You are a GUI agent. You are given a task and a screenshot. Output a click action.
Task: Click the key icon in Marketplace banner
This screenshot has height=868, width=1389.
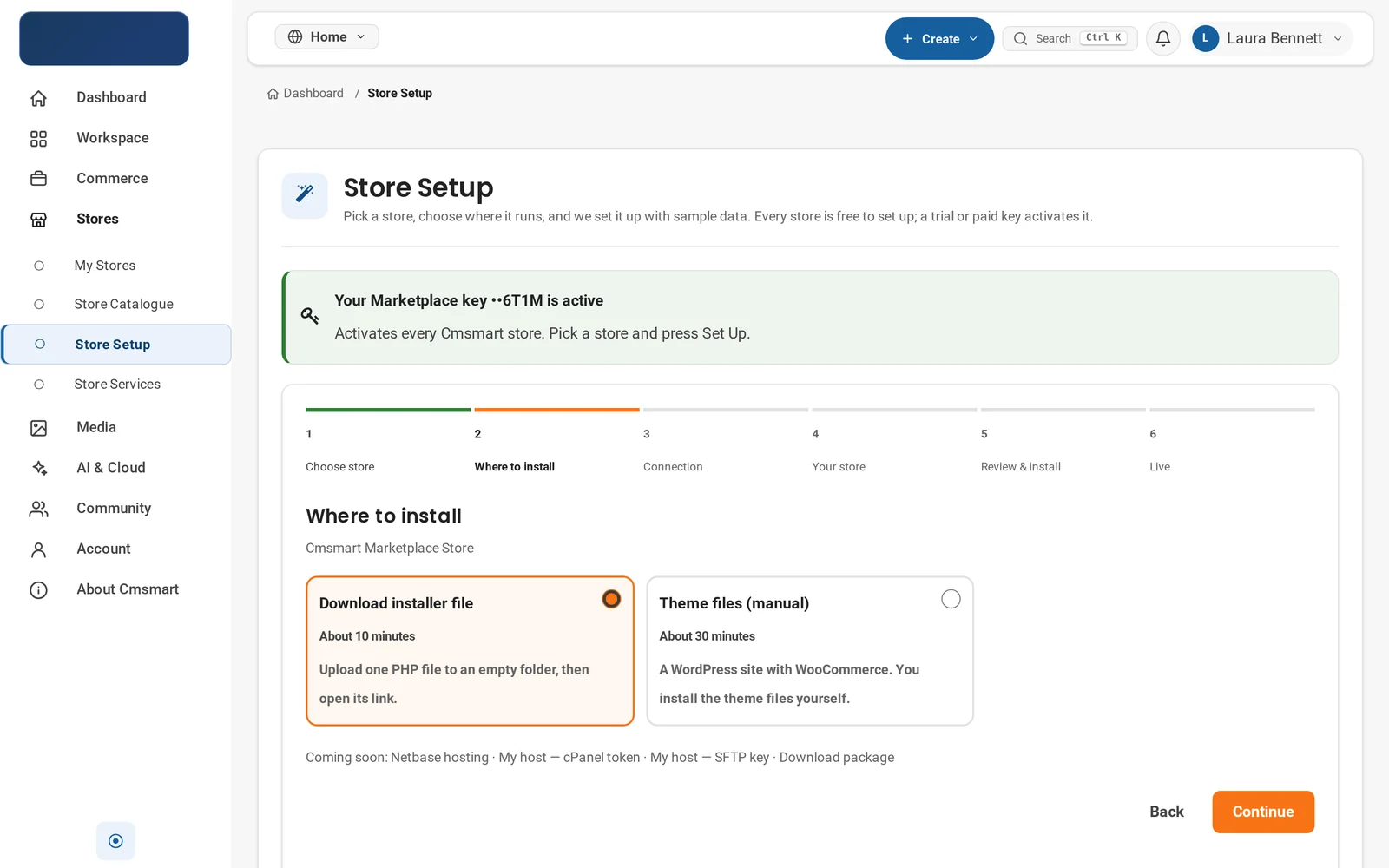click(x=310, y=315)
